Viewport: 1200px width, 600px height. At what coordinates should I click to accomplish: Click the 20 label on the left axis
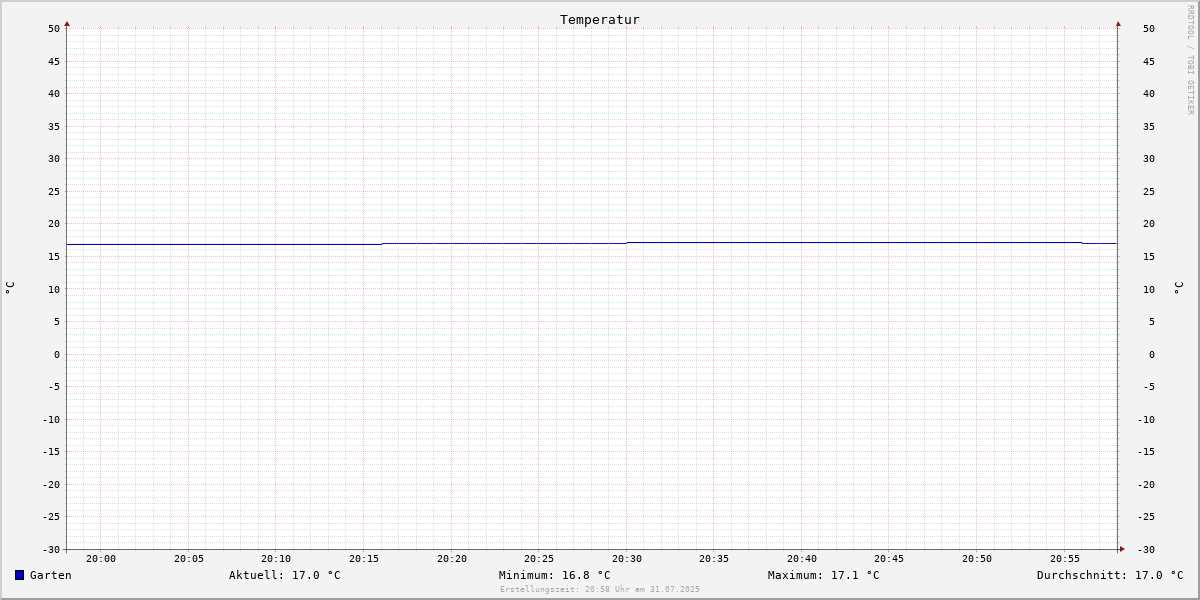coord(54,224)
